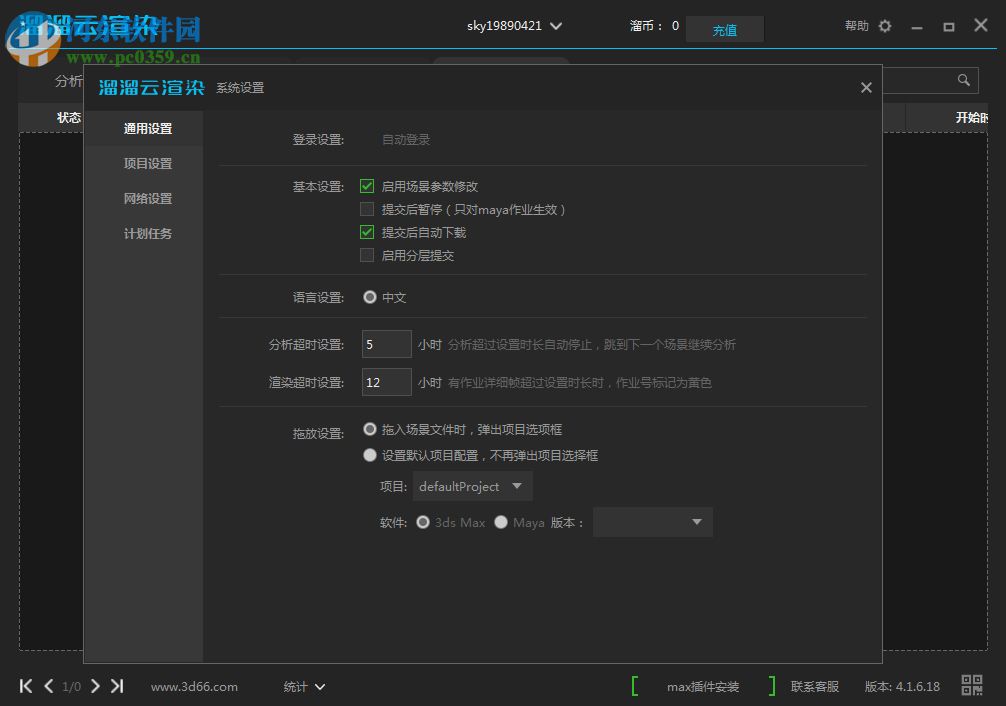Select the 3ds Max radio button
This screenshot has width=1006, height=706.
422,521
